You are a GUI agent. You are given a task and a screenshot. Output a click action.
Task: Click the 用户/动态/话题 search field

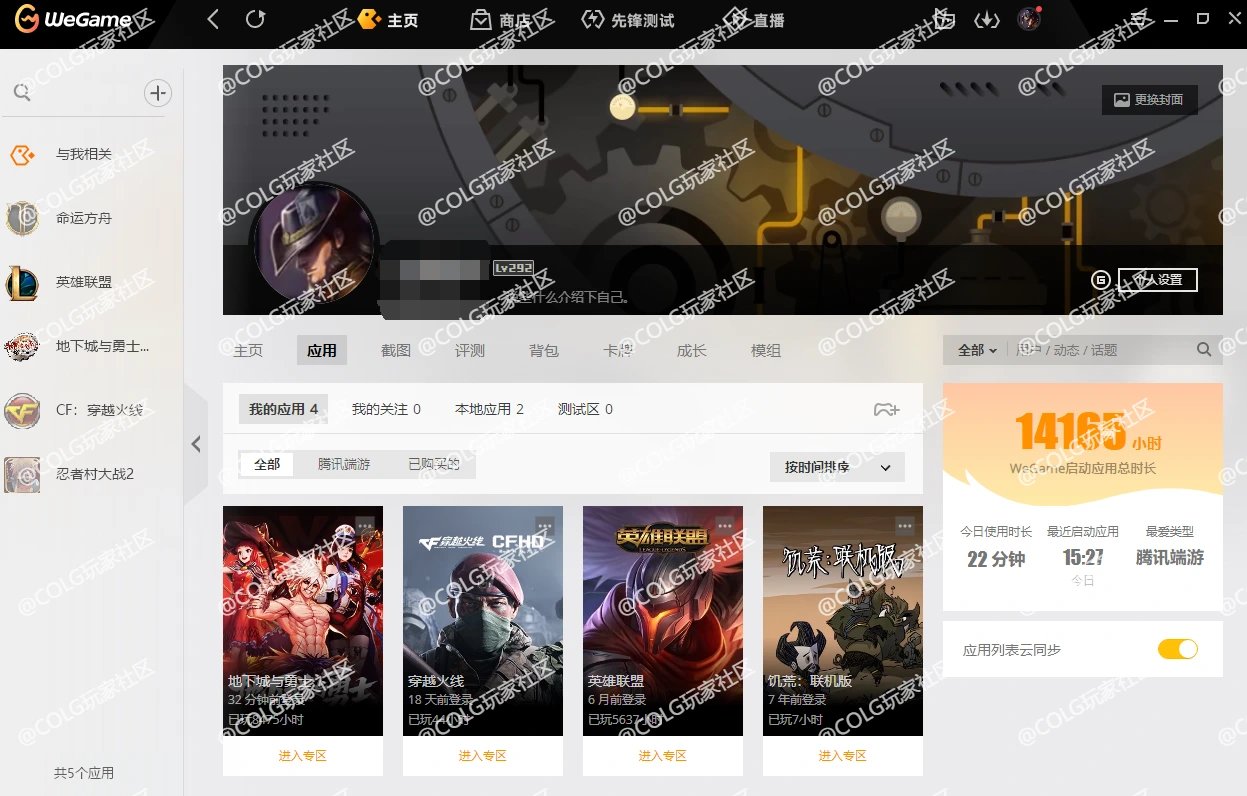click(1100, 350)
